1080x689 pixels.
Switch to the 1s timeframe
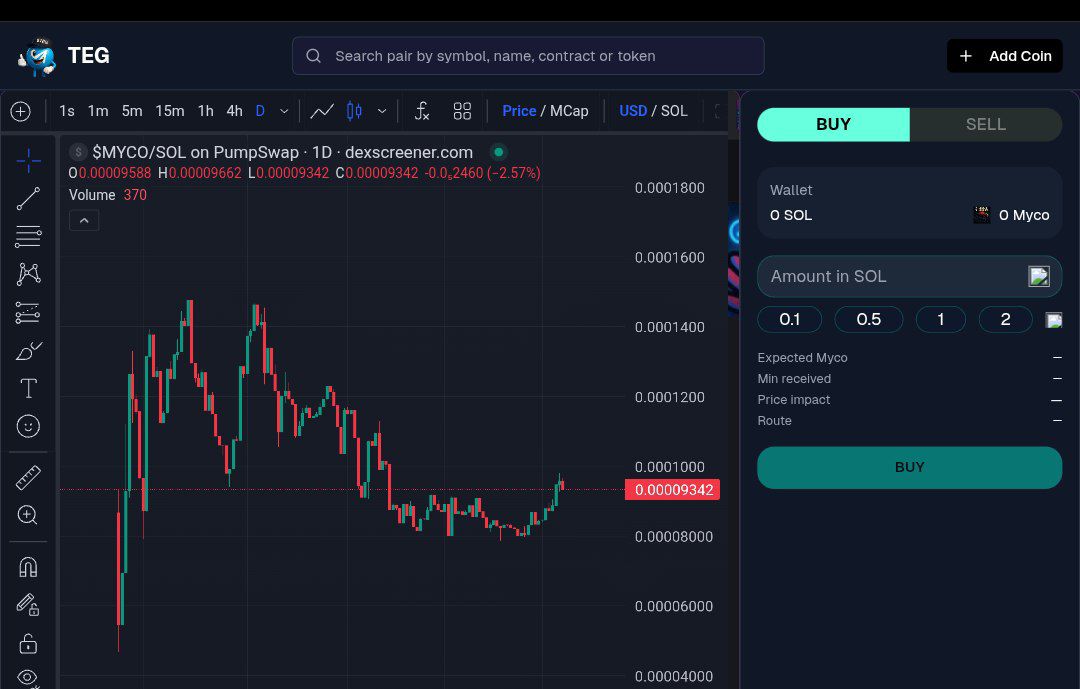coord(67,111)
